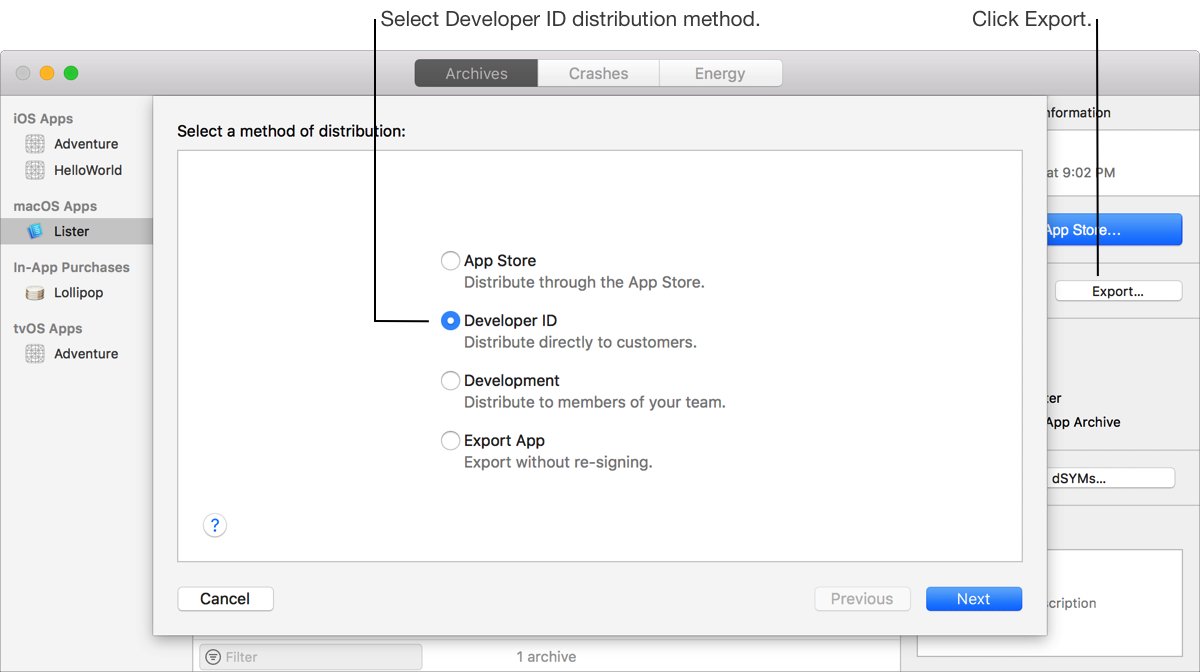
Task: Select the Export App radio button
Action: click(451, 441)
